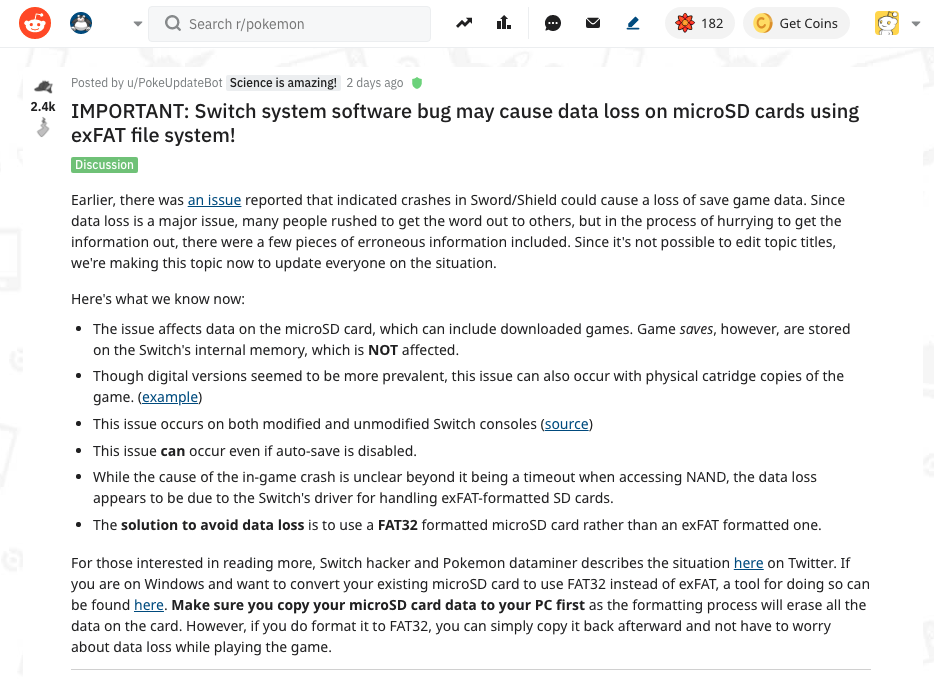The height and width of the screenshot is (680, 934).
Task: Open the chat bubble icon
Action: [x=553, y=23]
